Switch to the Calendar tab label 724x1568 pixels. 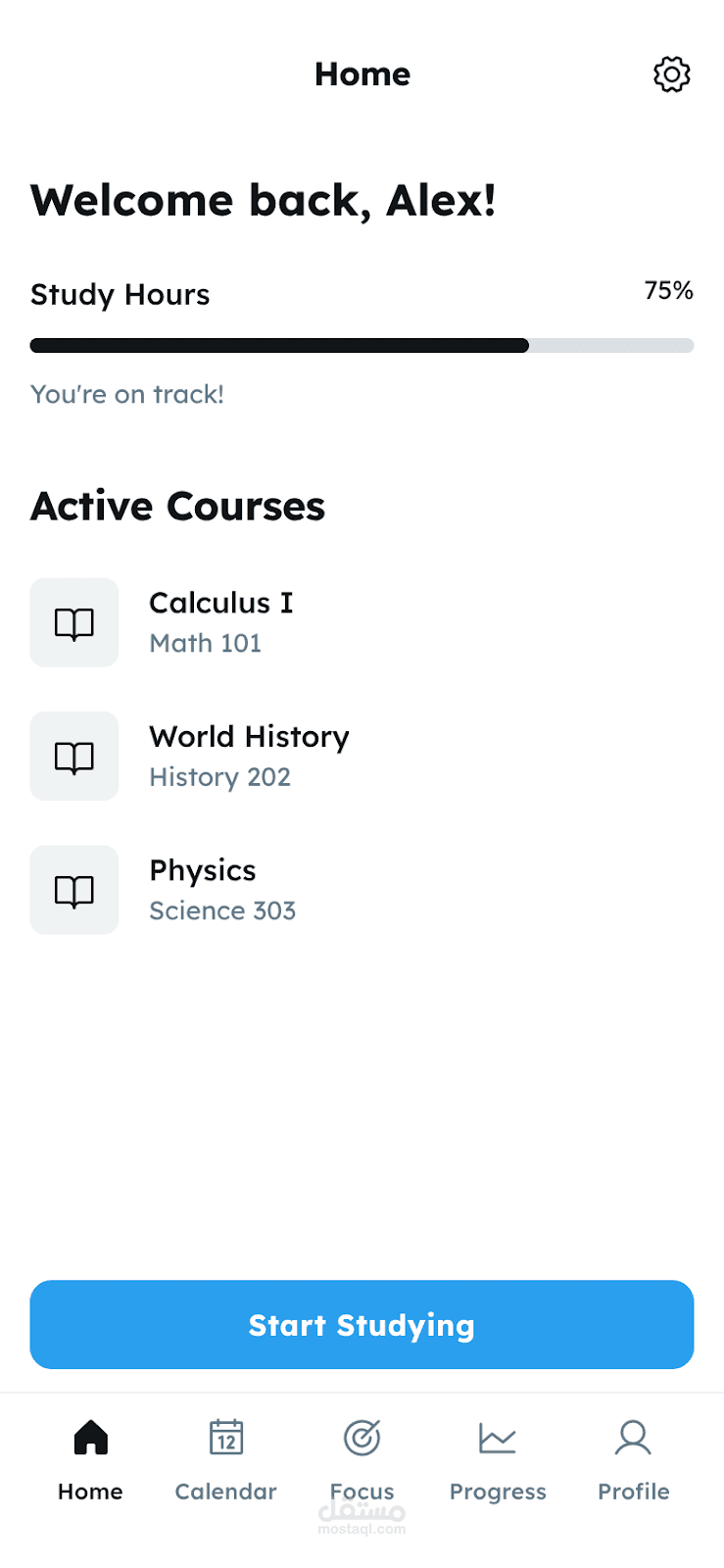[226, 1492]
